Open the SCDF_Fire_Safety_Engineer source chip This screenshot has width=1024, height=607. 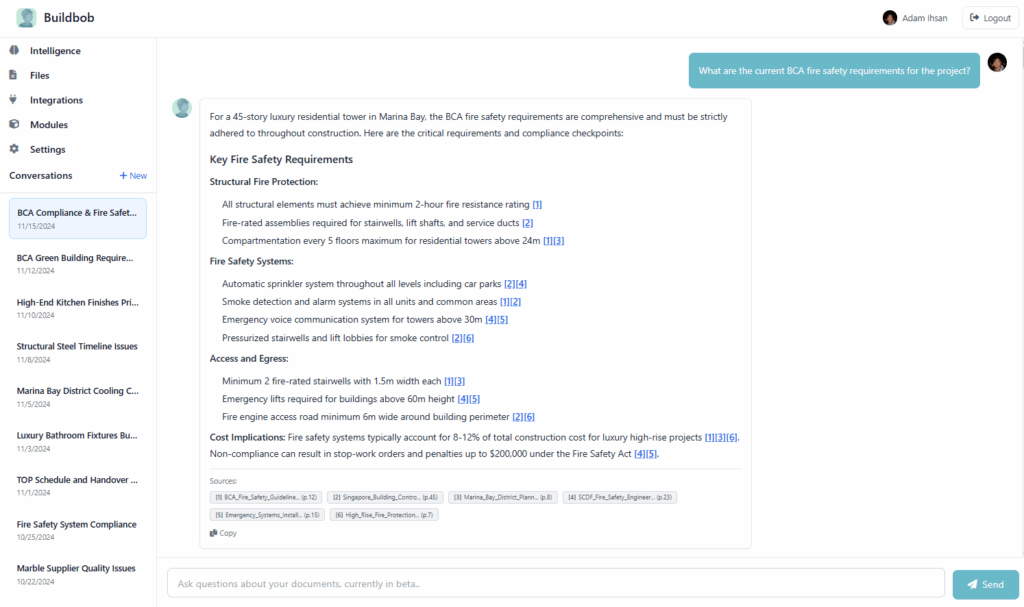point(620,497)
